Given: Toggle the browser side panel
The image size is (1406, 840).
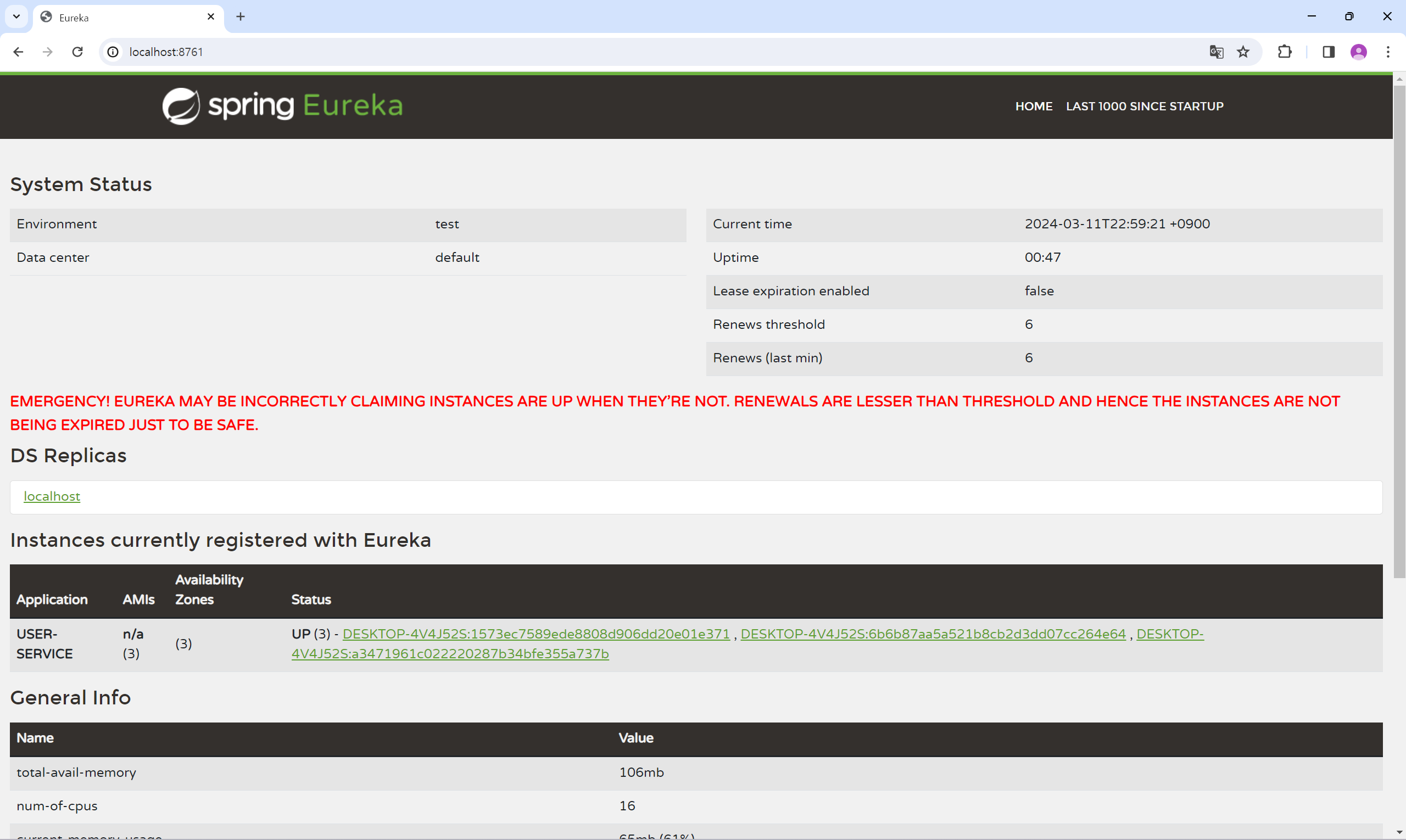Looking at the screenshot, I should 1329,52.
